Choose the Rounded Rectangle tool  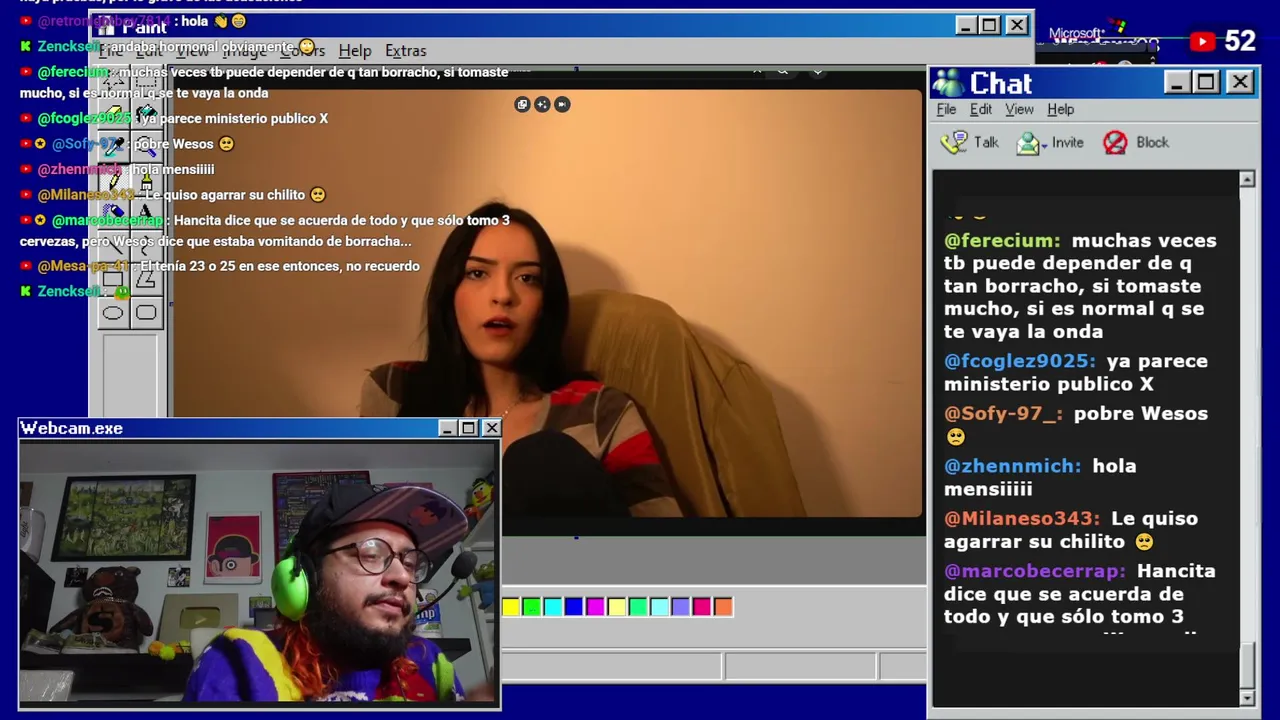pos(146,313)
